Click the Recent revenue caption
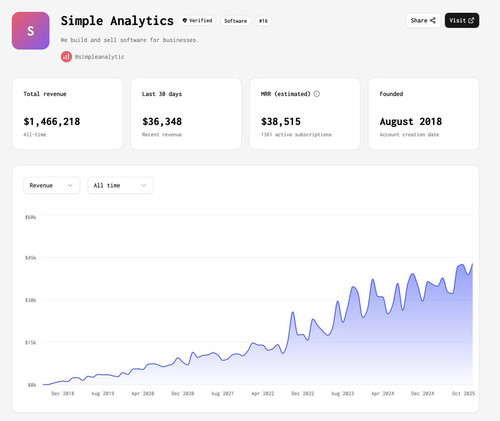The width and height of the screenshot is (500, 421). 162,134
